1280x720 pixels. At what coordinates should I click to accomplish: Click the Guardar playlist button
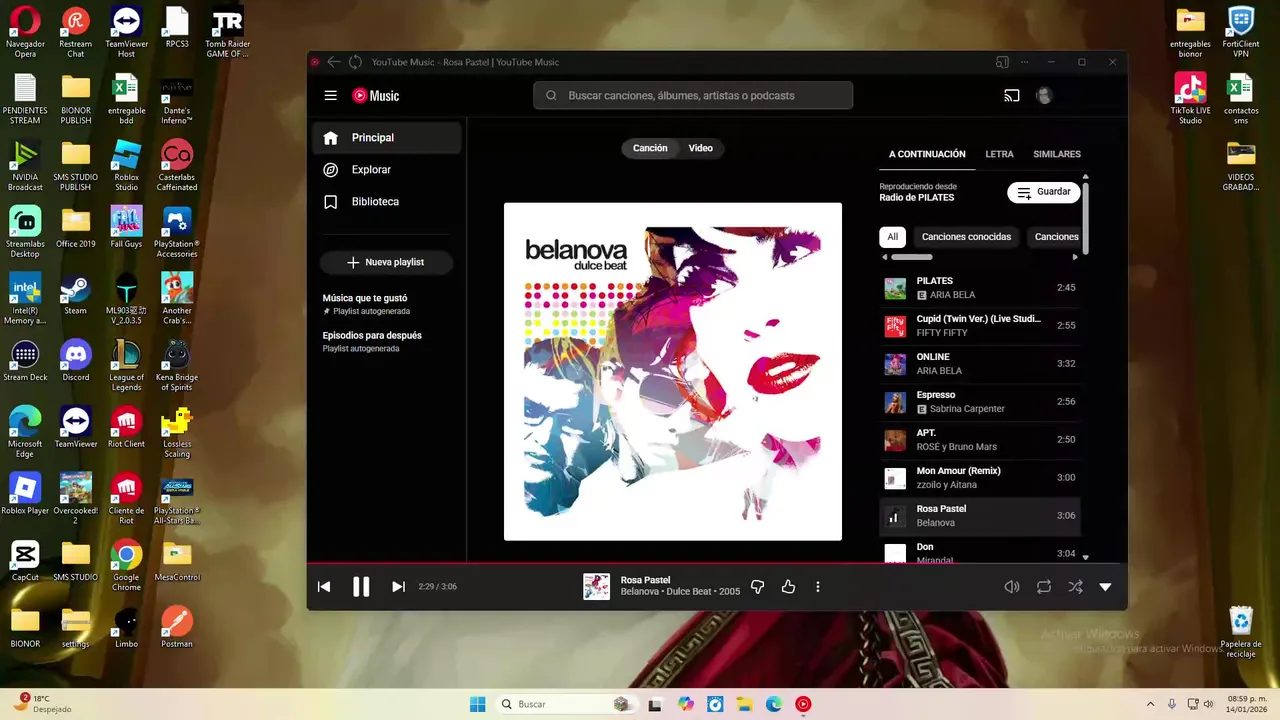(1043, 192)
